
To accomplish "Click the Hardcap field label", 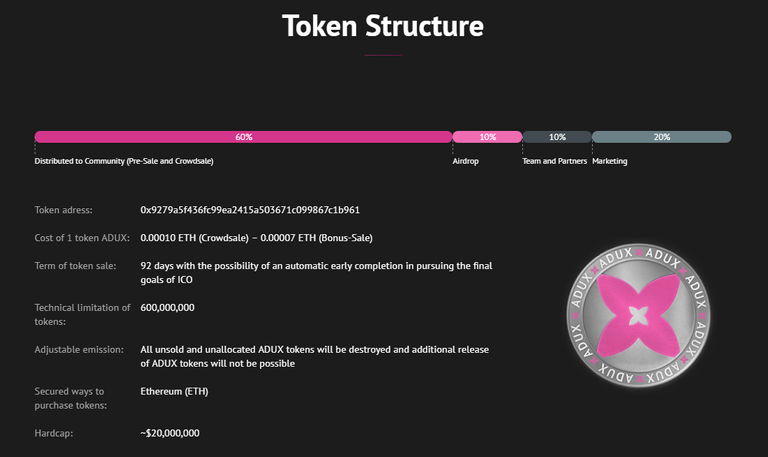I will [x=54, y=433].
